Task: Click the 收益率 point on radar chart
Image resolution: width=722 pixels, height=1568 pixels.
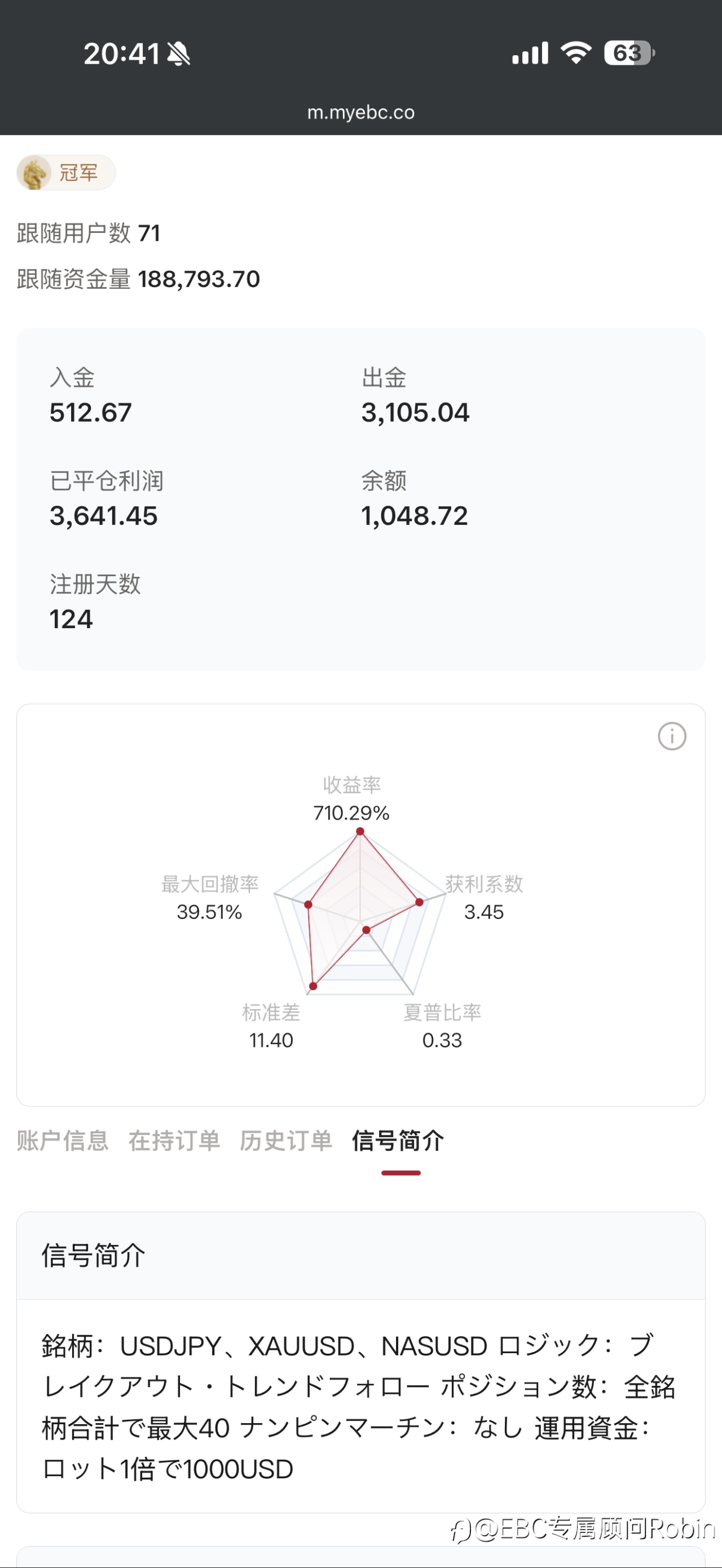Action: coord(360,832)
